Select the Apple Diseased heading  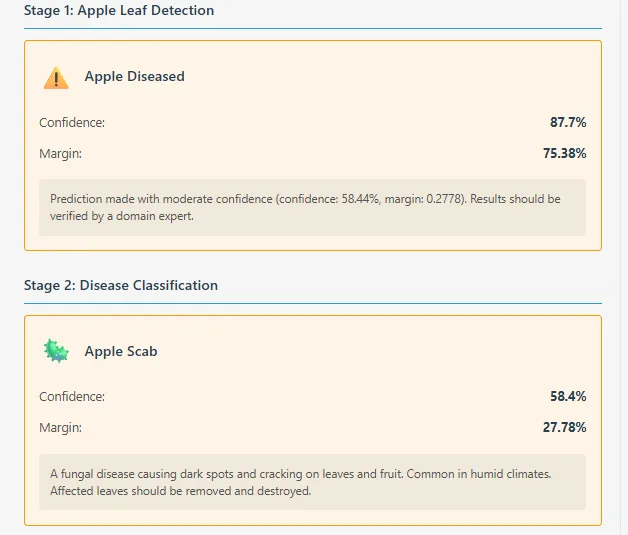click(x=135, y=76)
